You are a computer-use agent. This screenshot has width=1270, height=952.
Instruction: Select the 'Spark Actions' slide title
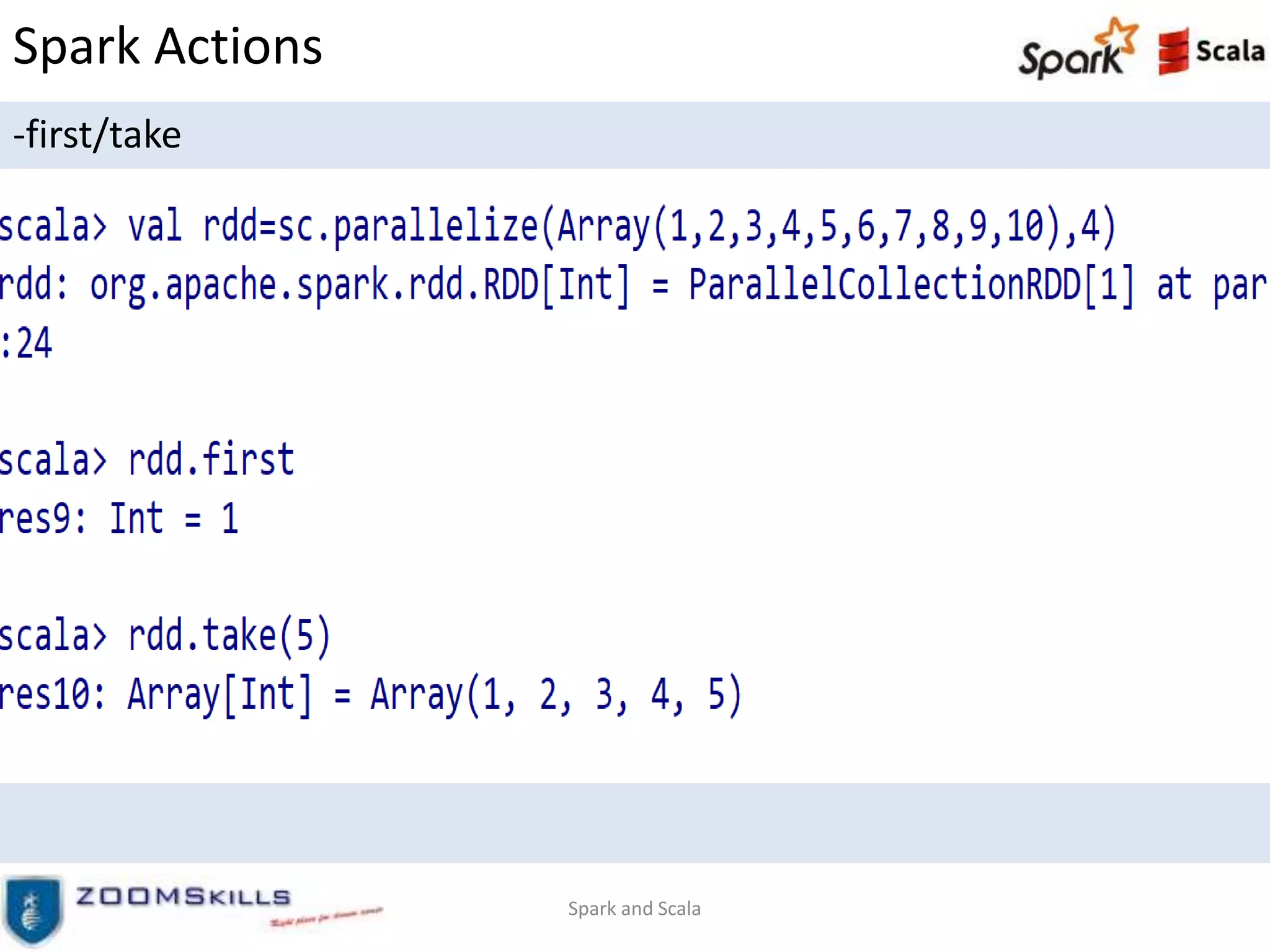[167, 46]
